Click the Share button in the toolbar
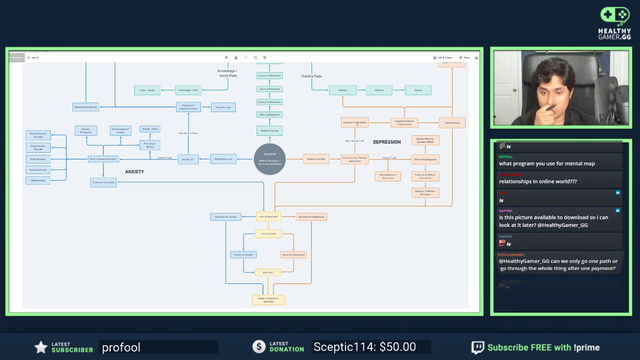640x360 pixels. click(464, 58)
